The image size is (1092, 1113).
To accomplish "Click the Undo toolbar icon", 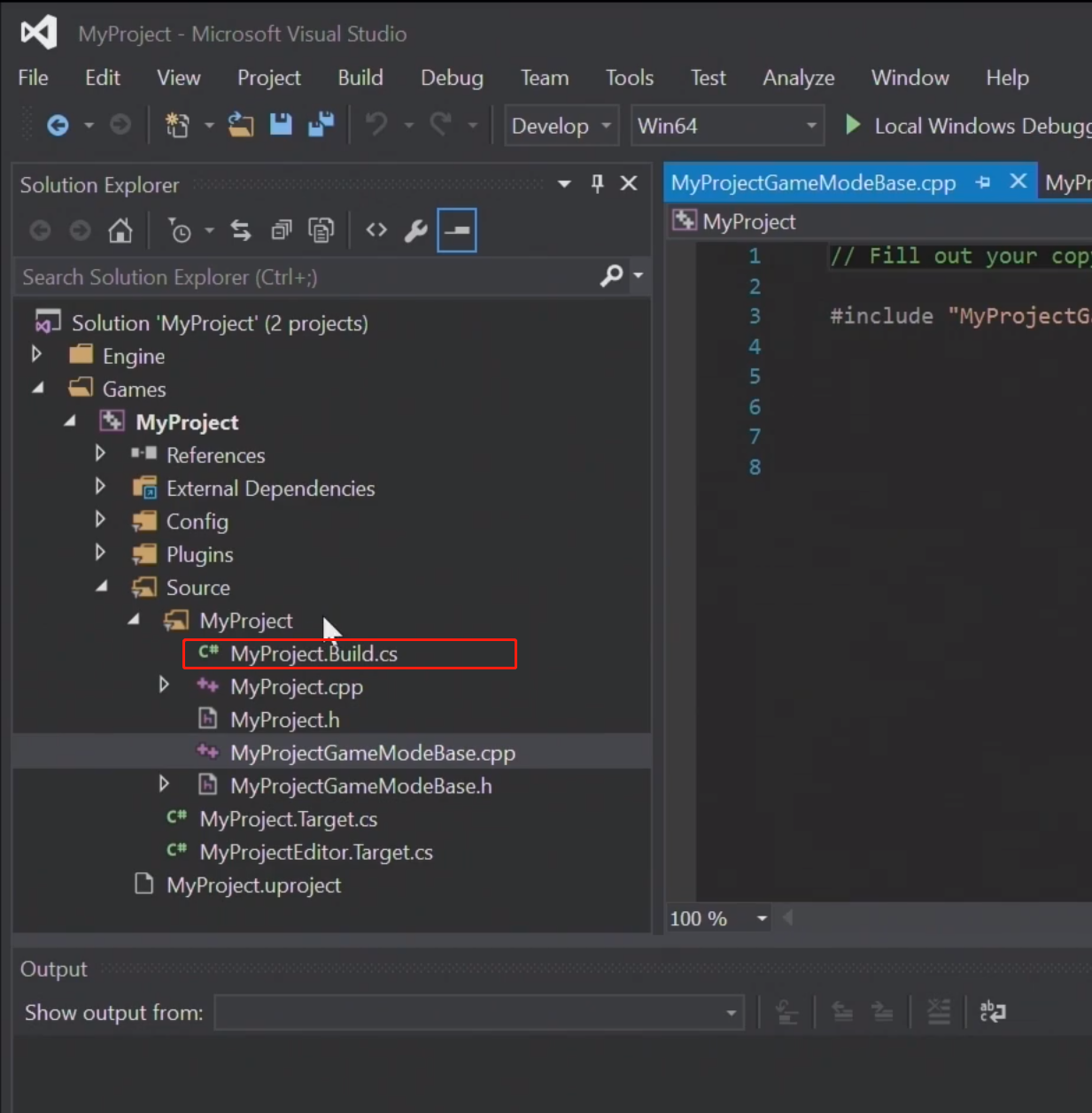I will [376, 126].
